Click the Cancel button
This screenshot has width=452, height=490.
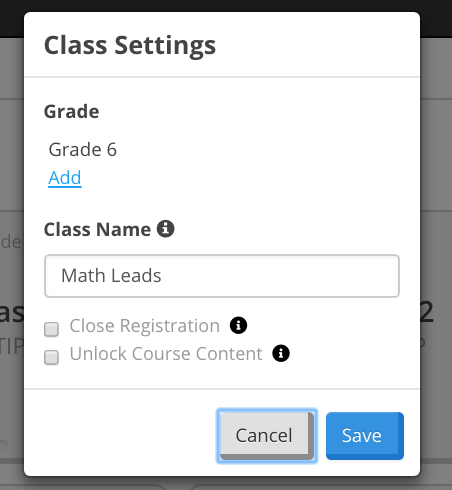point(267,436)
